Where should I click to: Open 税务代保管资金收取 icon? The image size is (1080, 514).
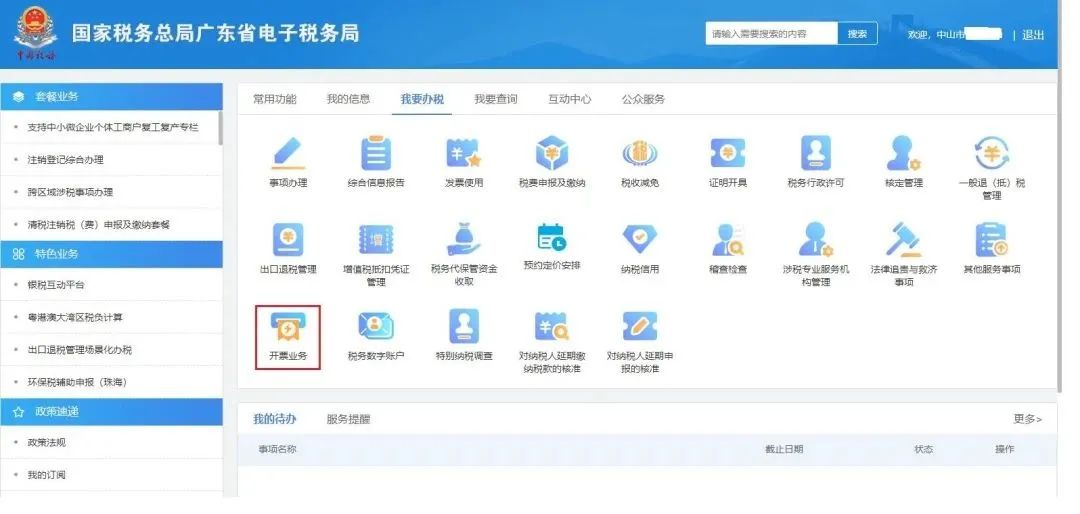tap(464, 240)
